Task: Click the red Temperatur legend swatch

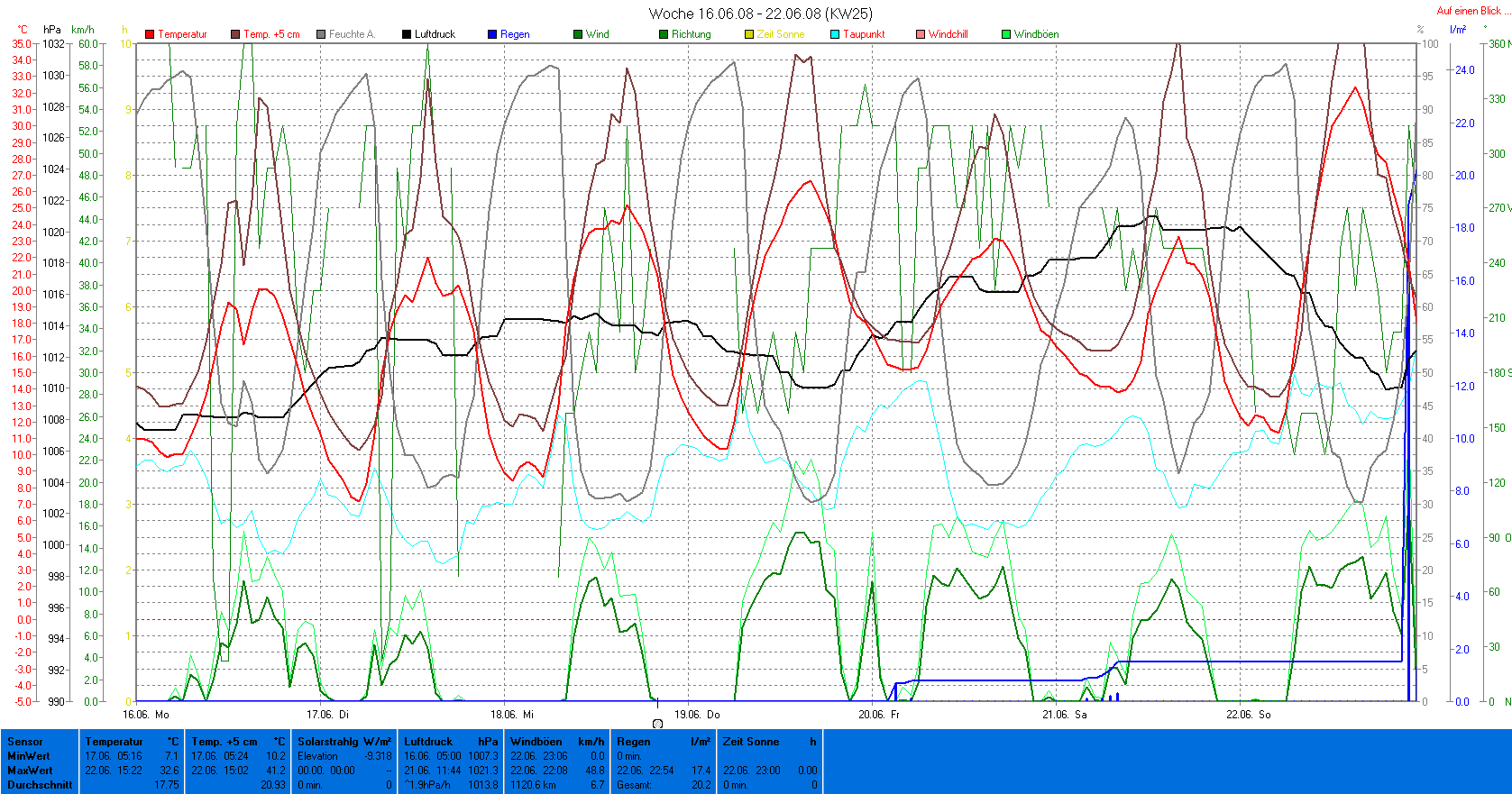Action: [x=150, y=34]
